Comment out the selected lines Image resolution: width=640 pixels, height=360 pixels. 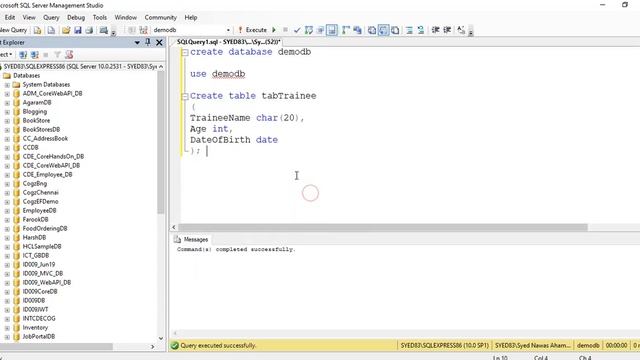click(409, 30)
